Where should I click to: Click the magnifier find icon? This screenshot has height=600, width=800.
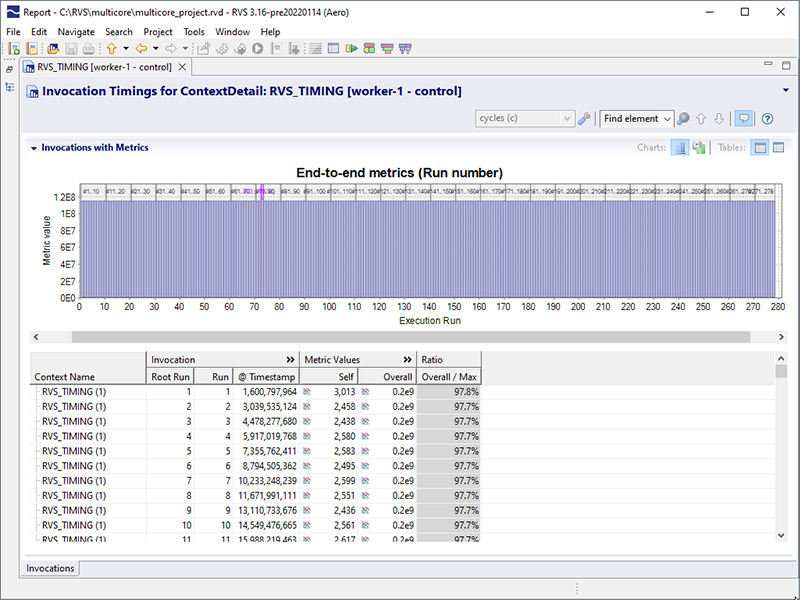[683, 119]
